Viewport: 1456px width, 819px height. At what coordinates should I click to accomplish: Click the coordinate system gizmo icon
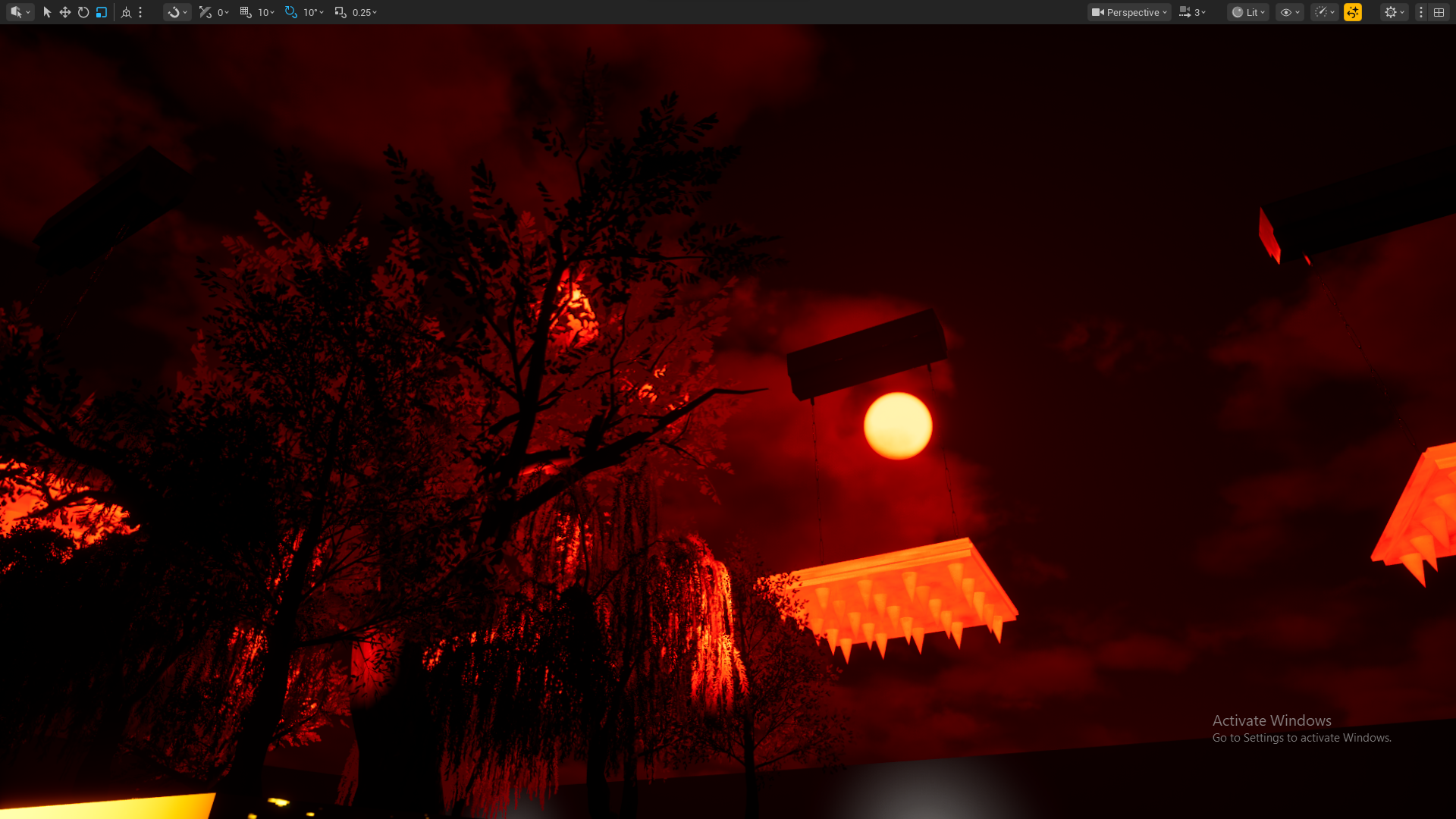126,12
